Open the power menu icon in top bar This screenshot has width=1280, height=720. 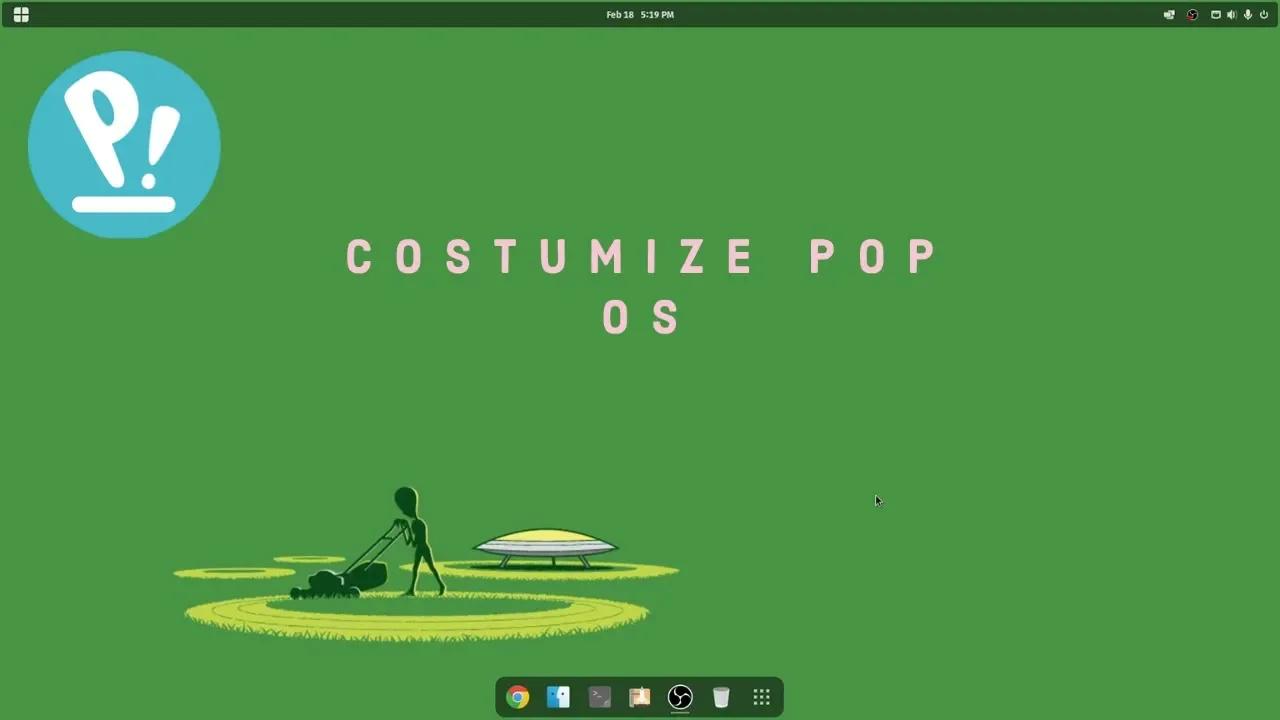click(x=1264, y=15)
